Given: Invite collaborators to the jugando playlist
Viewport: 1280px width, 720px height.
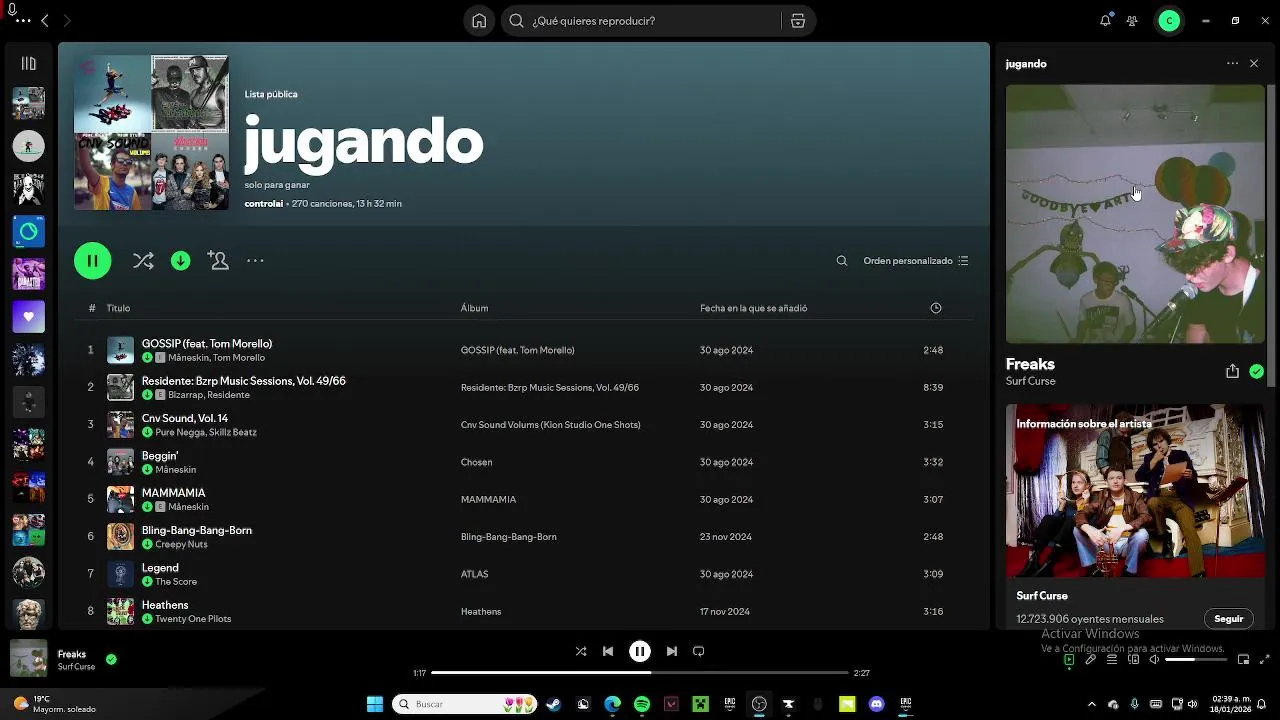Looking at the screenshot, I should pyautogui.click(x=218, y=261).
